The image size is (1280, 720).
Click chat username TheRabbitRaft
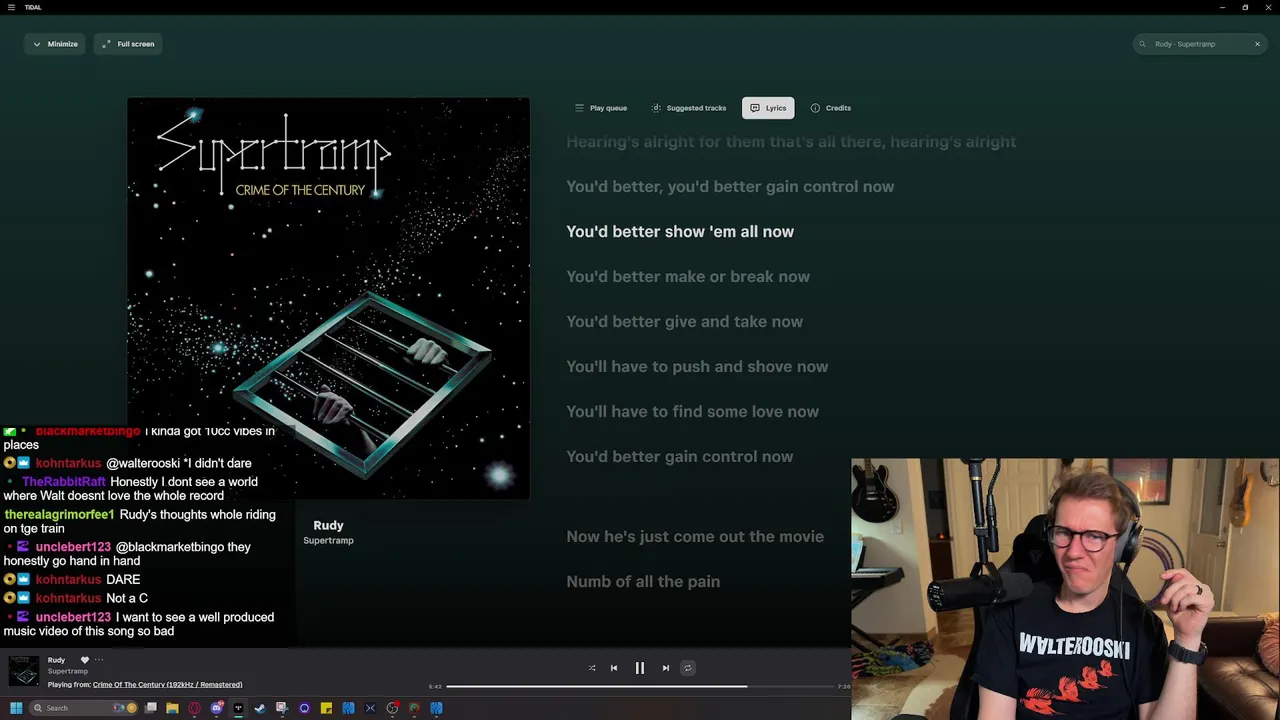pos(64,482)
